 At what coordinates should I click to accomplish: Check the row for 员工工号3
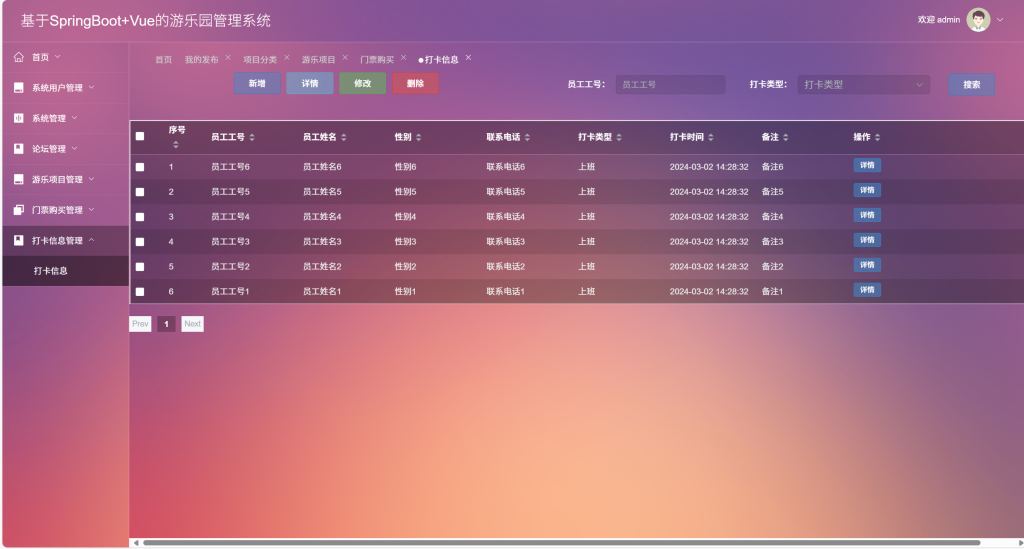point(140,242)
